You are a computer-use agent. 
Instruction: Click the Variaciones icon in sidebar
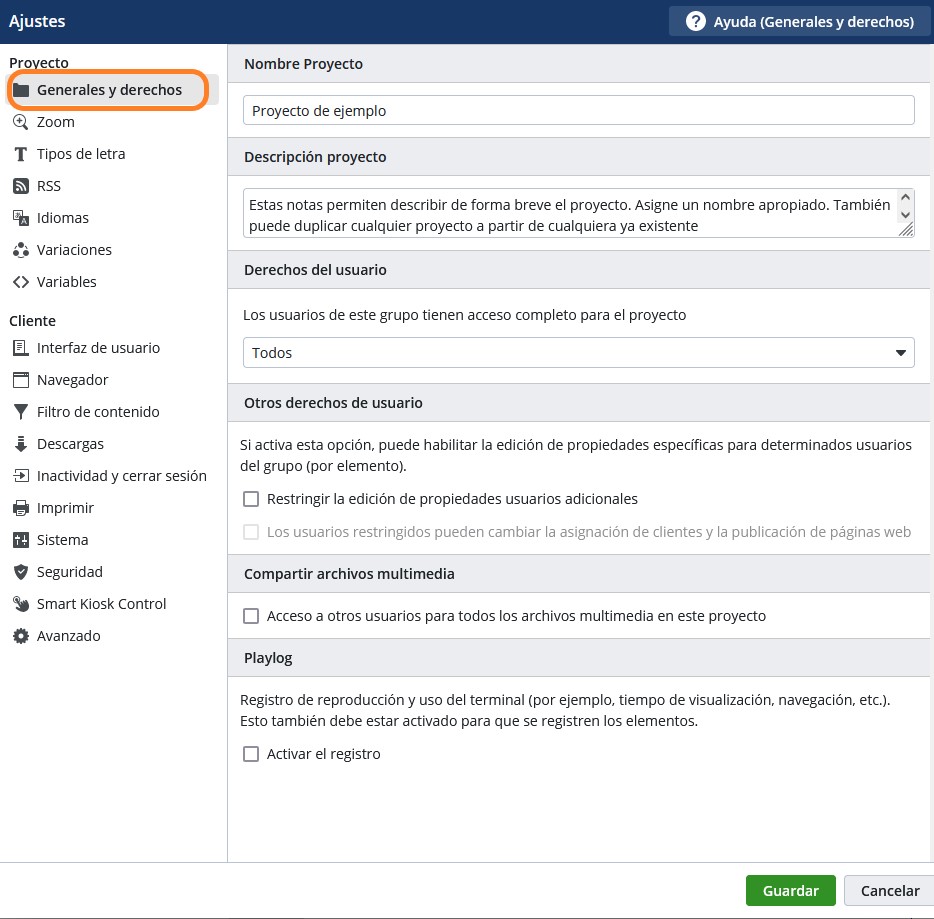point(20,250)
